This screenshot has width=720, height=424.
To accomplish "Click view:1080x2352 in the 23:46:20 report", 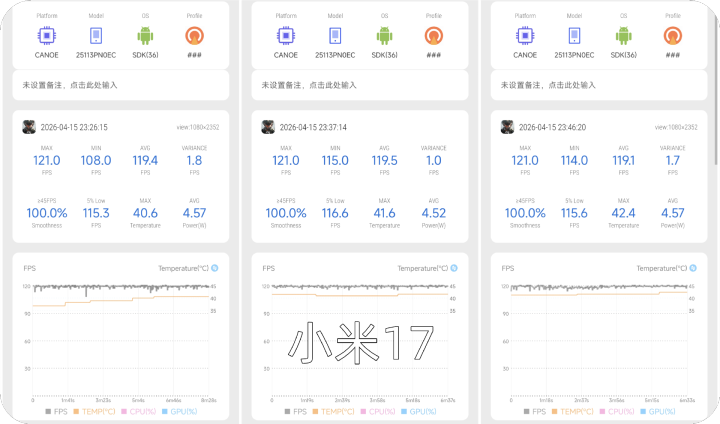I will [676, 127].
